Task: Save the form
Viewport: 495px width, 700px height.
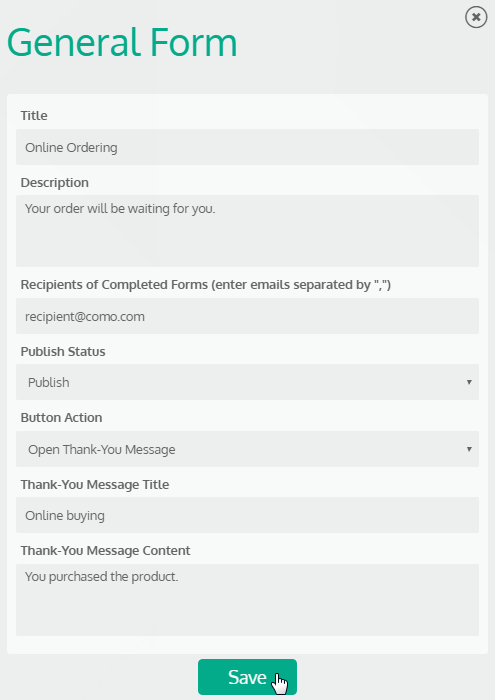Action: 247,677
